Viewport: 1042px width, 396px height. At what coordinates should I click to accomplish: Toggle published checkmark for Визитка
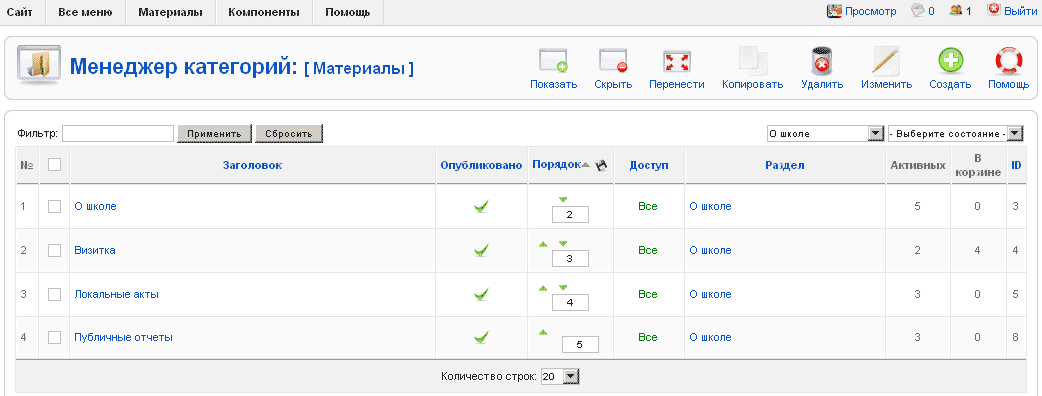point(482,250)
